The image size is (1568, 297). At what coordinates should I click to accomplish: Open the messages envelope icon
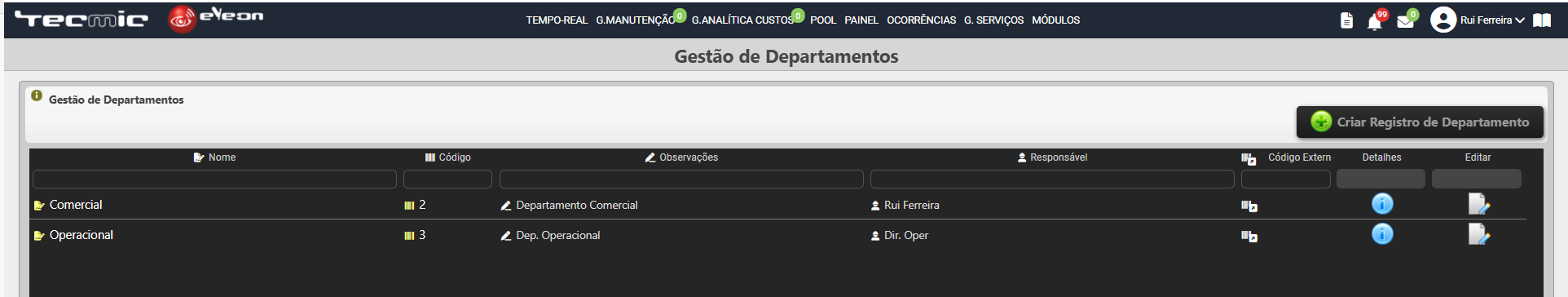(1405, 21)
